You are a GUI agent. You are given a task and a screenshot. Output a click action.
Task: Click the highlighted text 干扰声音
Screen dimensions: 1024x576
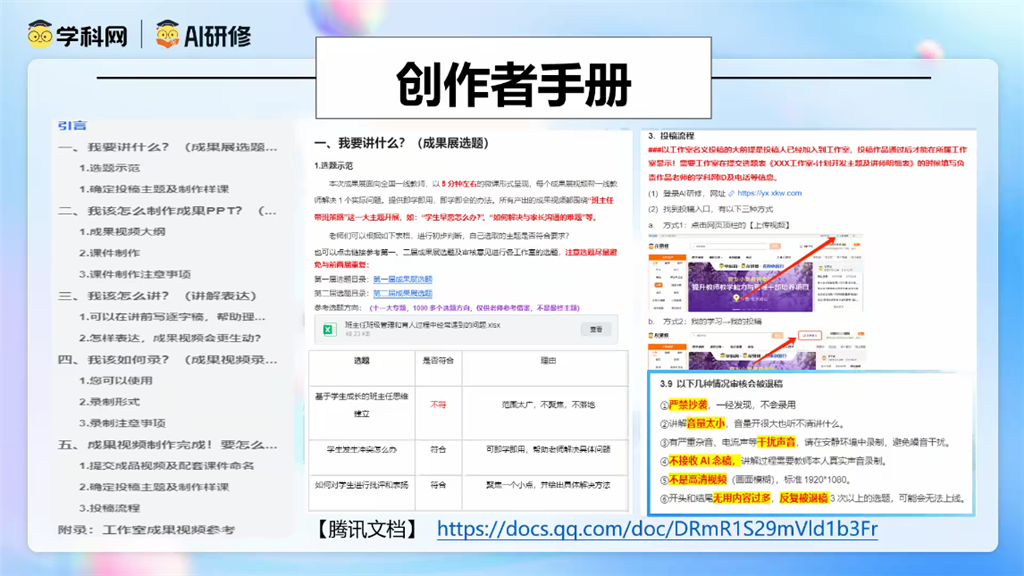(x=776, y=442)
